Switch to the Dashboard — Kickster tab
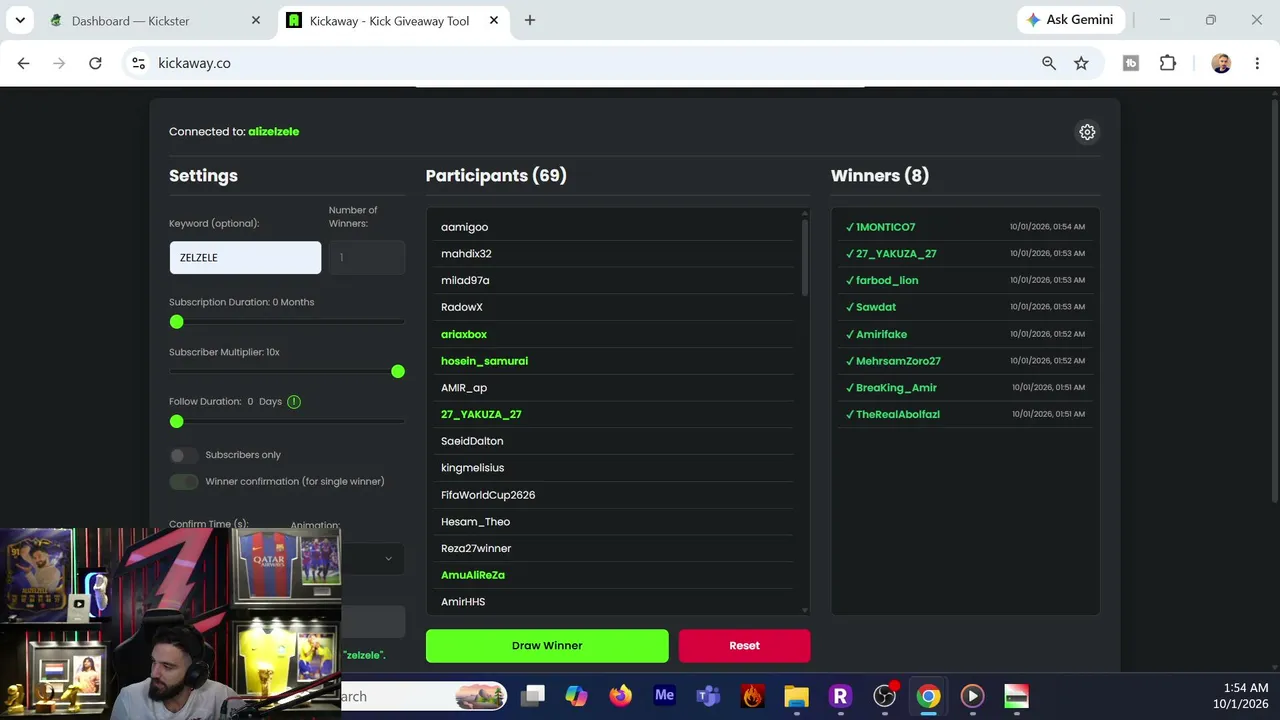1280x720 pixels. (155, 20)
